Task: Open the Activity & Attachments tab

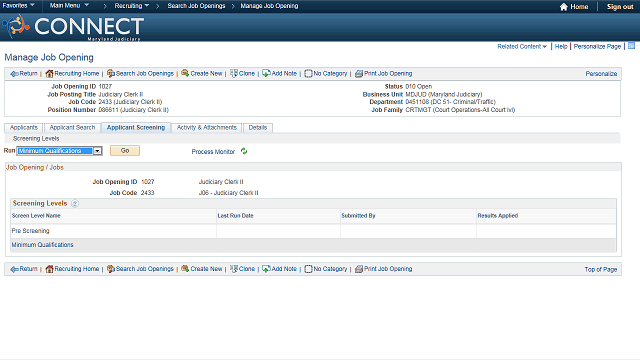Action: pos(207,128)
